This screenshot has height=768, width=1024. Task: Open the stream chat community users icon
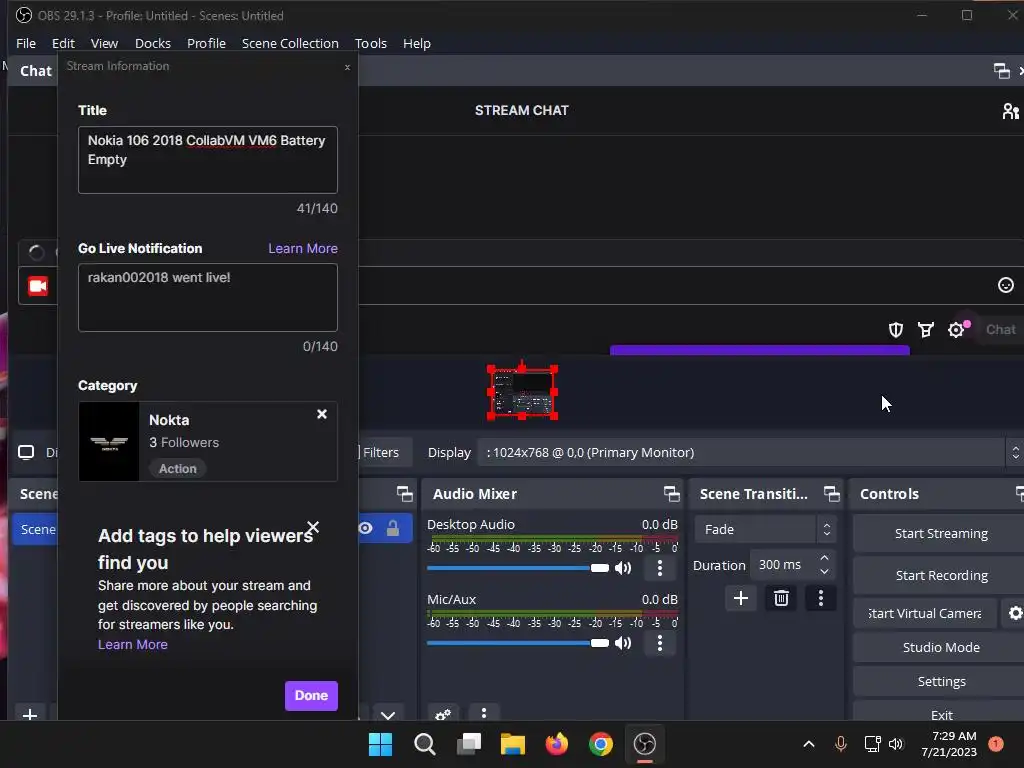(1010, 111)
